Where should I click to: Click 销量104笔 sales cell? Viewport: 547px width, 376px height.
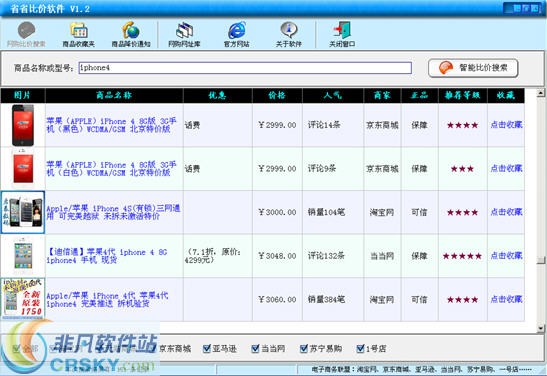coord(333,212)
